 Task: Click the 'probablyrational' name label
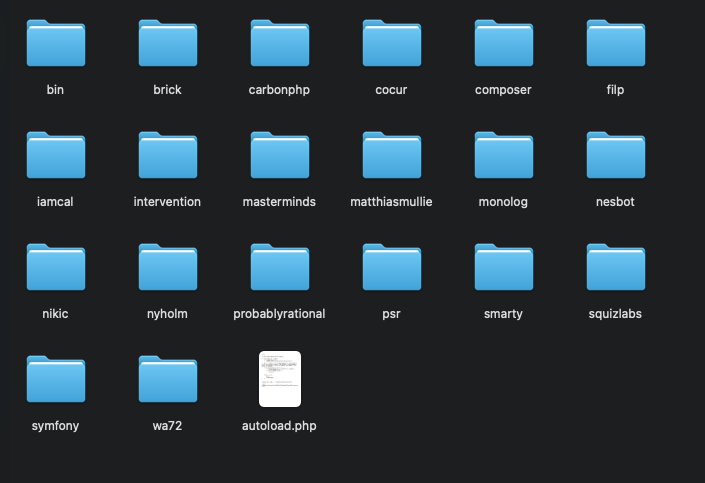tap(279, 314)
